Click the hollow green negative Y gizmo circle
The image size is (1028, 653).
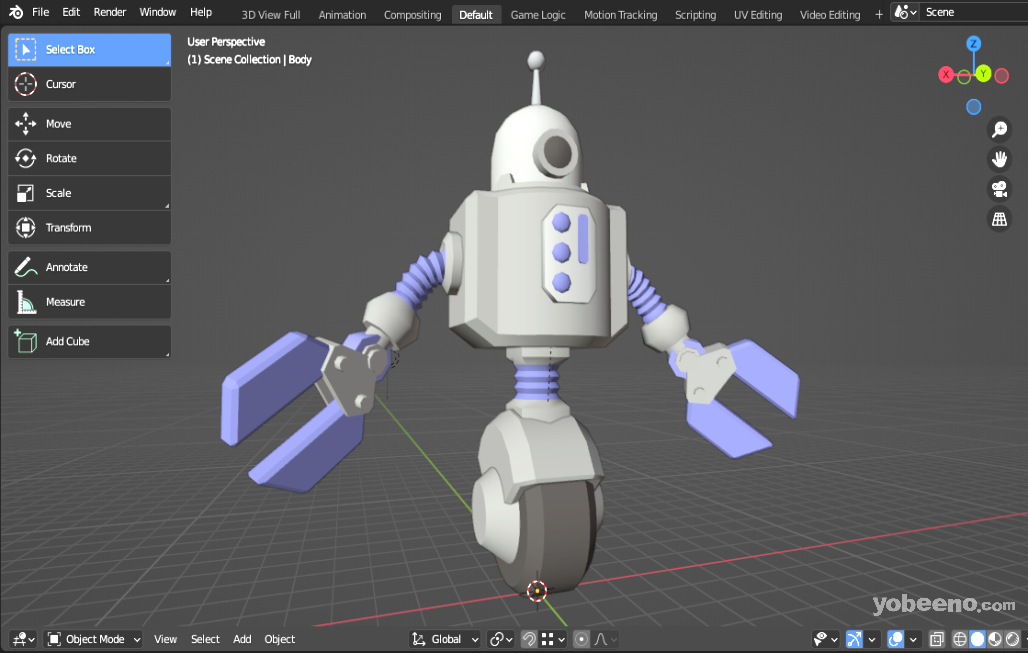pos(964,77)
